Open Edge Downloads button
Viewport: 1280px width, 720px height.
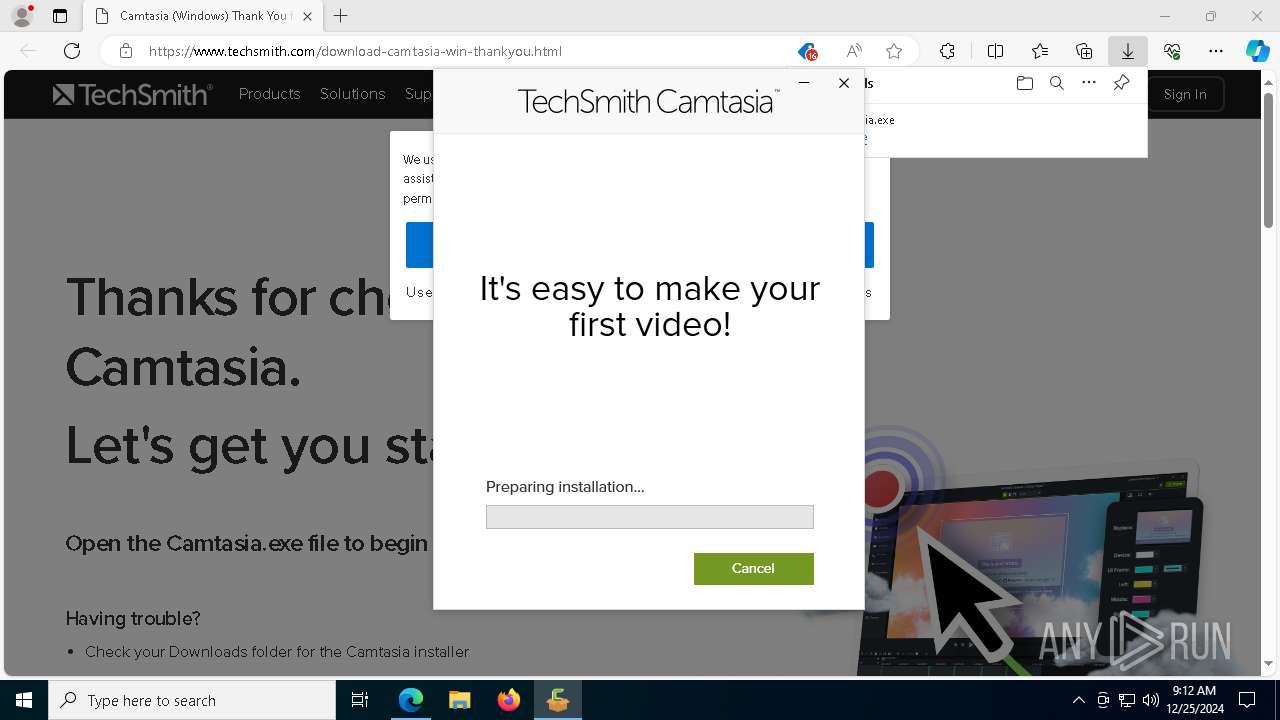coord(1128,51)
